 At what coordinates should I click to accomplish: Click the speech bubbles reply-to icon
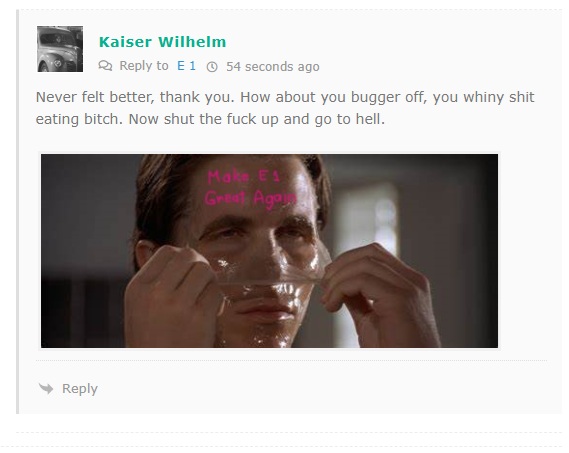coord(105,66)
